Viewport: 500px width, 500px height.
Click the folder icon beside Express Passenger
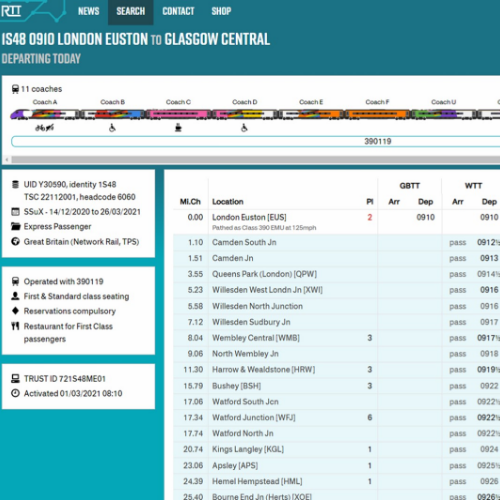15,227
